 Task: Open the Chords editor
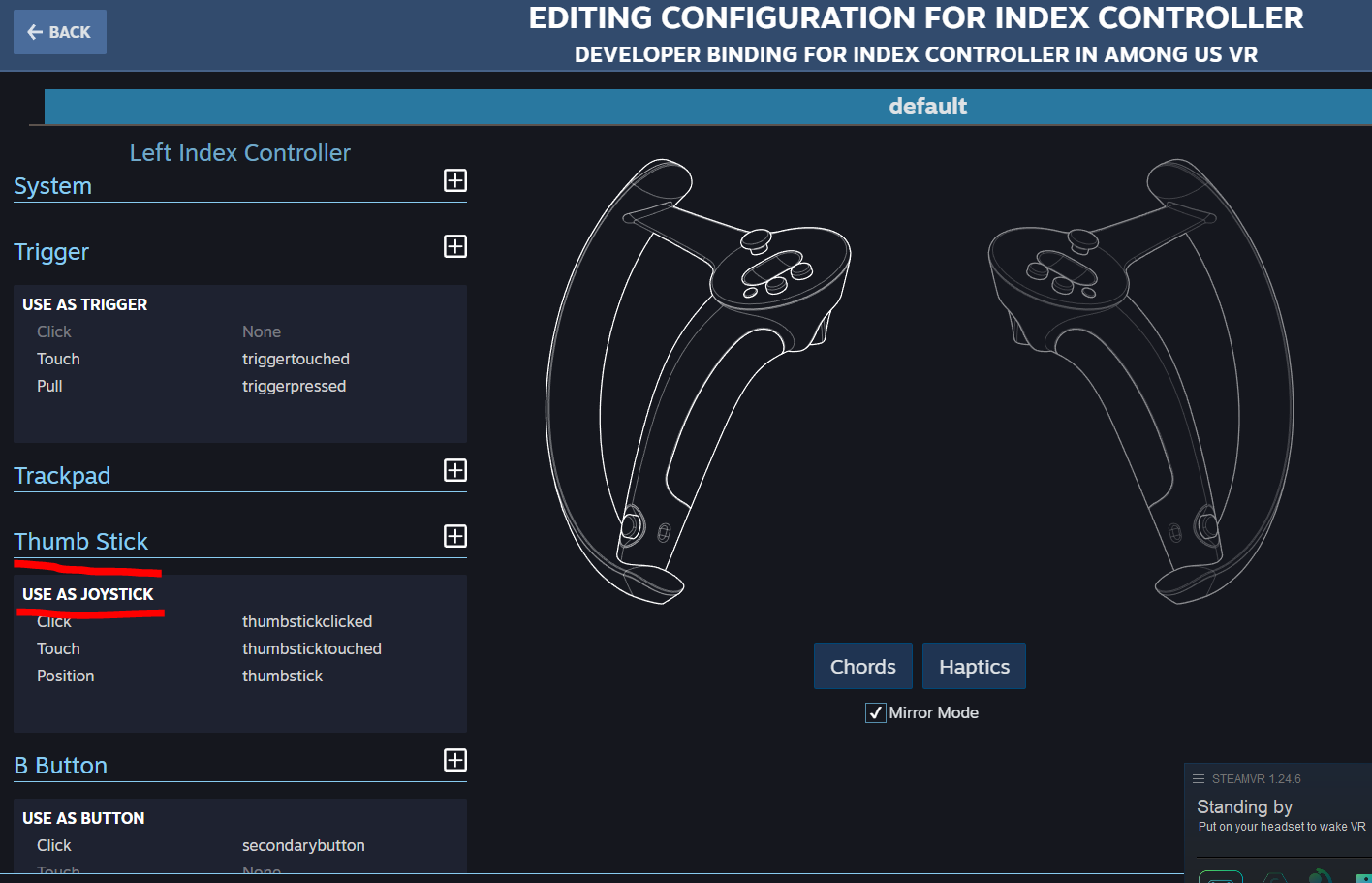tap(863, 666)
